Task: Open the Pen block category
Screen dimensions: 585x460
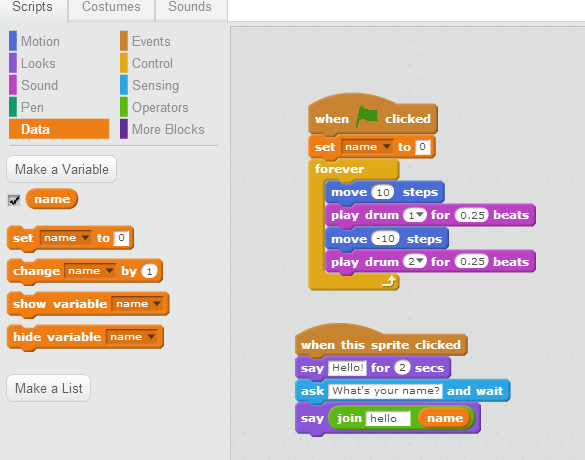Action: tap(32, 107)
